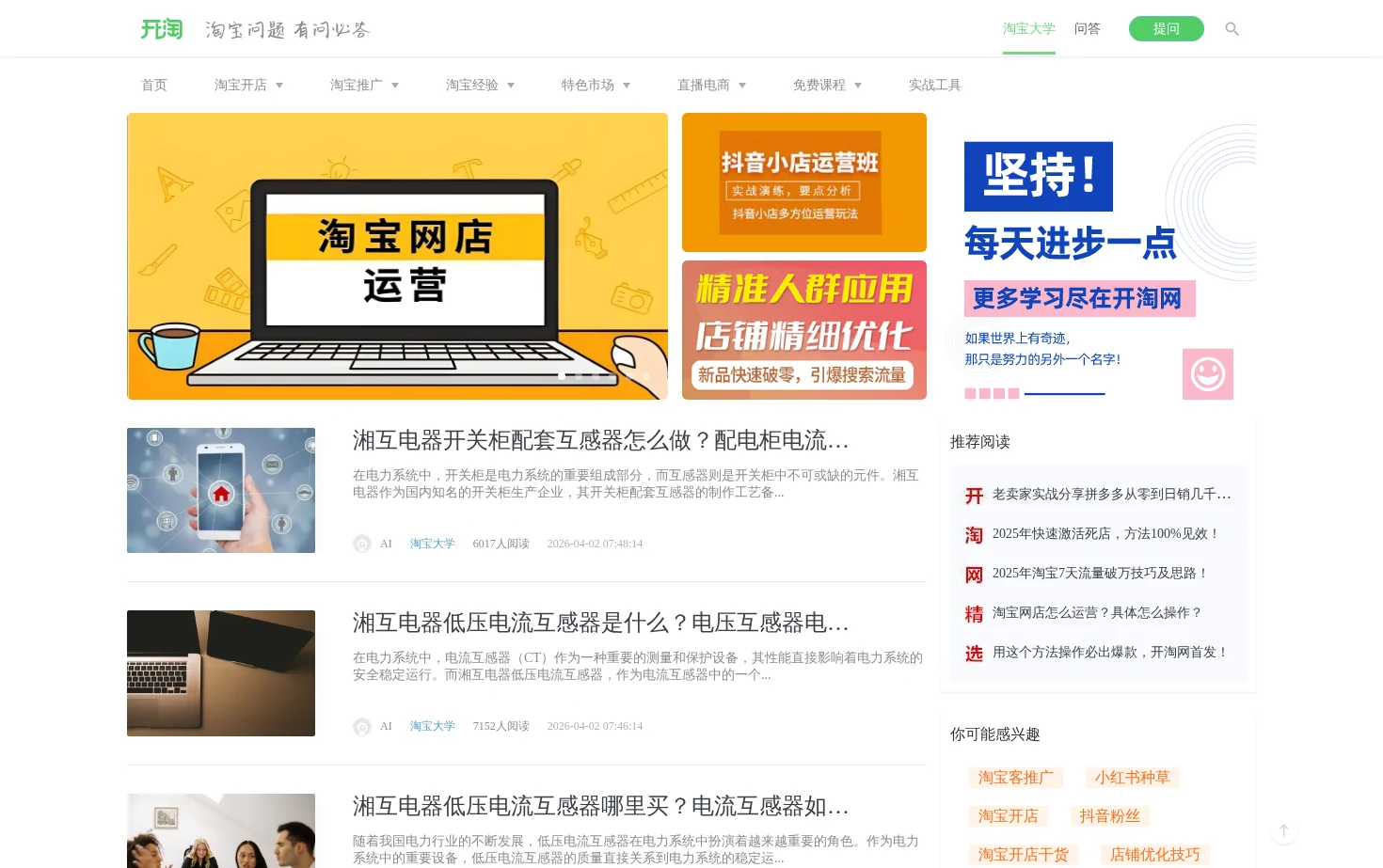
Task: Click the 你可能感兴趣 section heading
Action: point(995,734)
